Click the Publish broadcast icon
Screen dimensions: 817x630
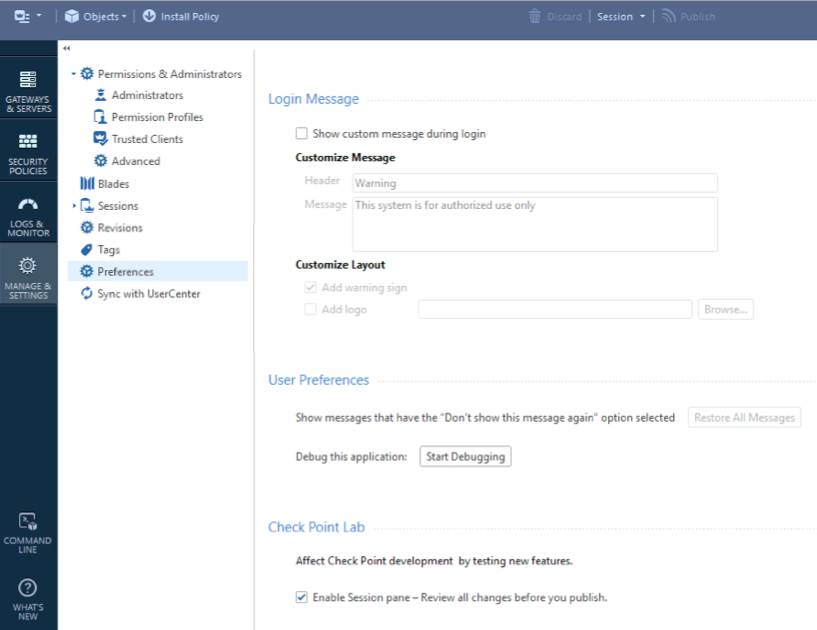[x=669, y=16]
